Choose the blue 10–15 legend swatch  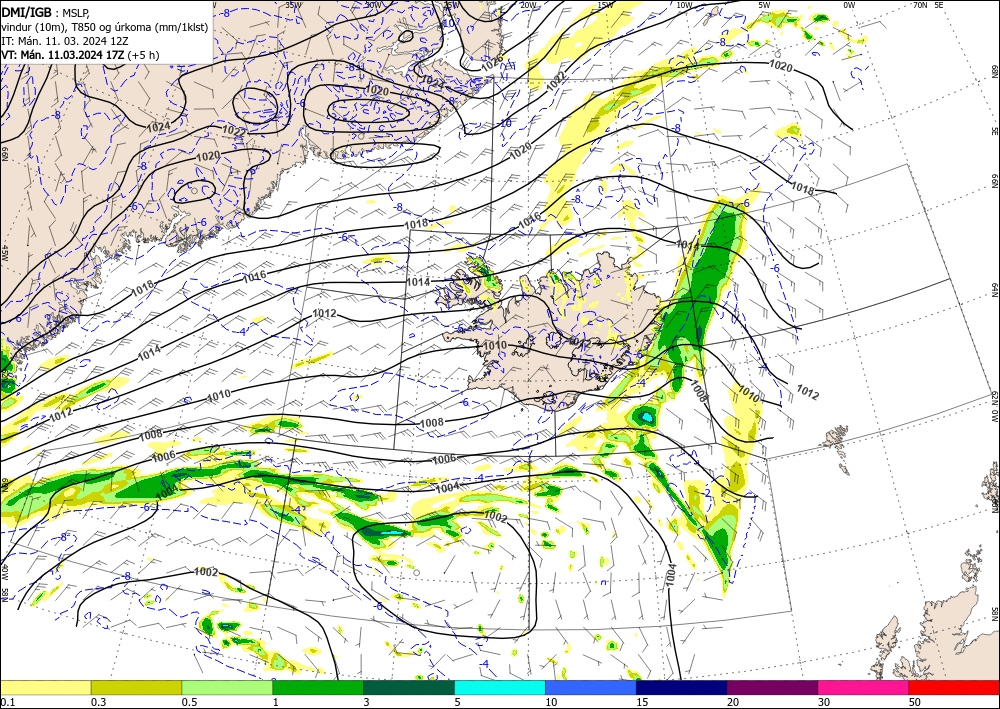coord(591,687)
